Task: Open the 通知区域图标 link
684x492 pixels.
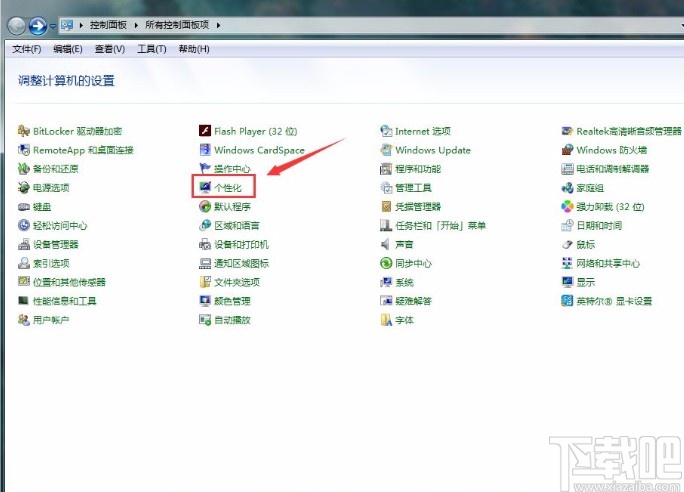Action: coord(241,263)
